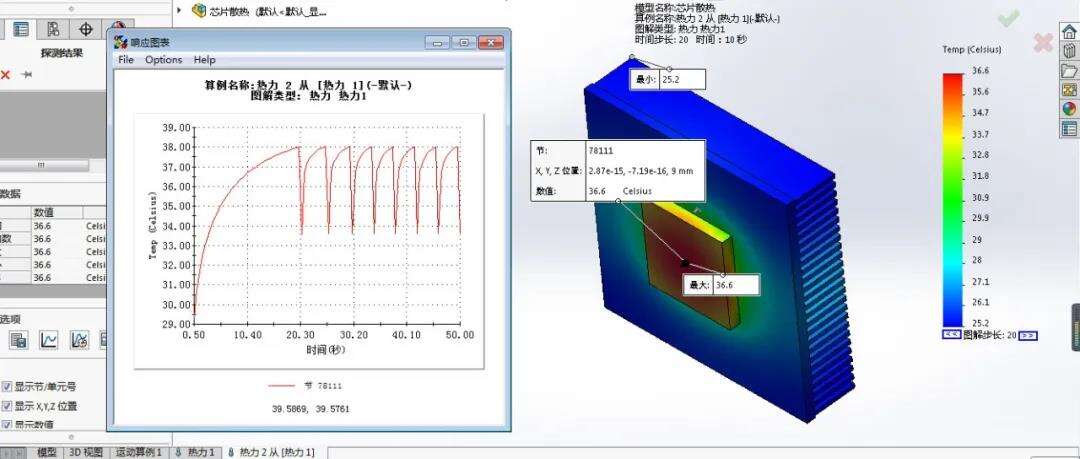Maximize the response chart window
The image size is (1080, 459).
coord(464,43)
